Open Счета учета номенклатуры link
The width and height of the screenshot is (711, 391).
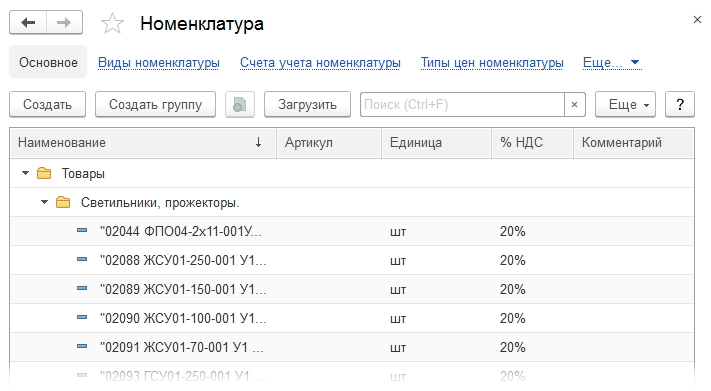(320, 63)
